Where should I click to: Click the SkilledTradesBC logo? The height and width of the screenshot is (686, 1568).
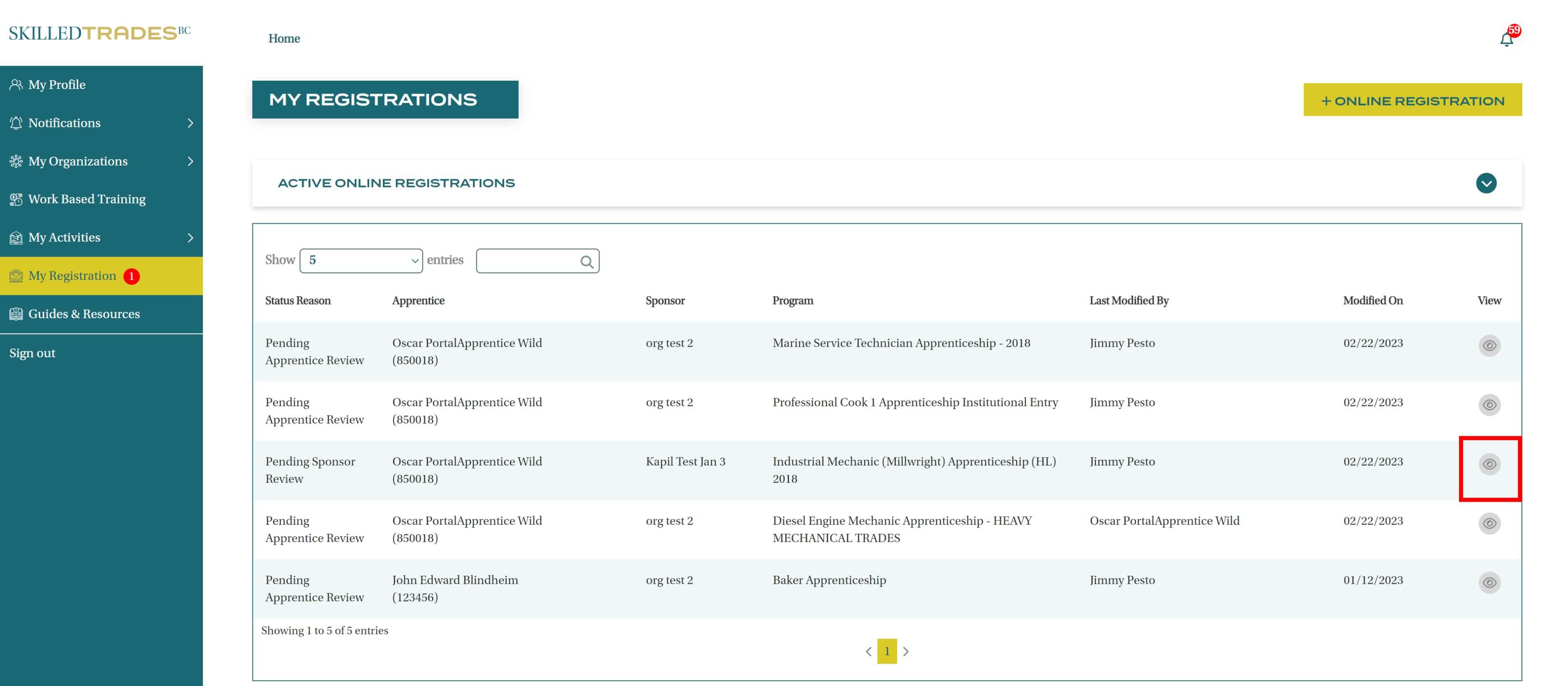coord(99,33)
